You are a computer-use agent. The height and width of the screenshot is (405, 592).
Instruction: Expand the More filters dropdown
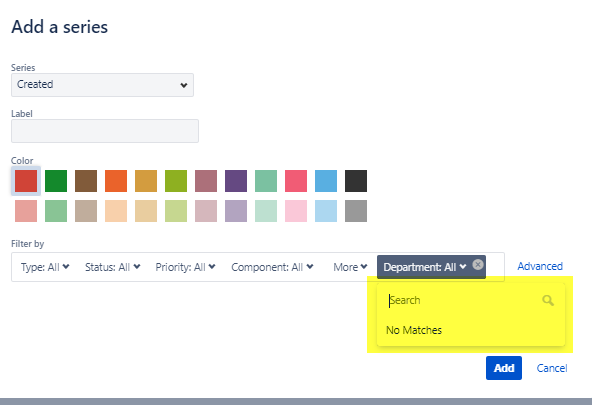[350, 267]
